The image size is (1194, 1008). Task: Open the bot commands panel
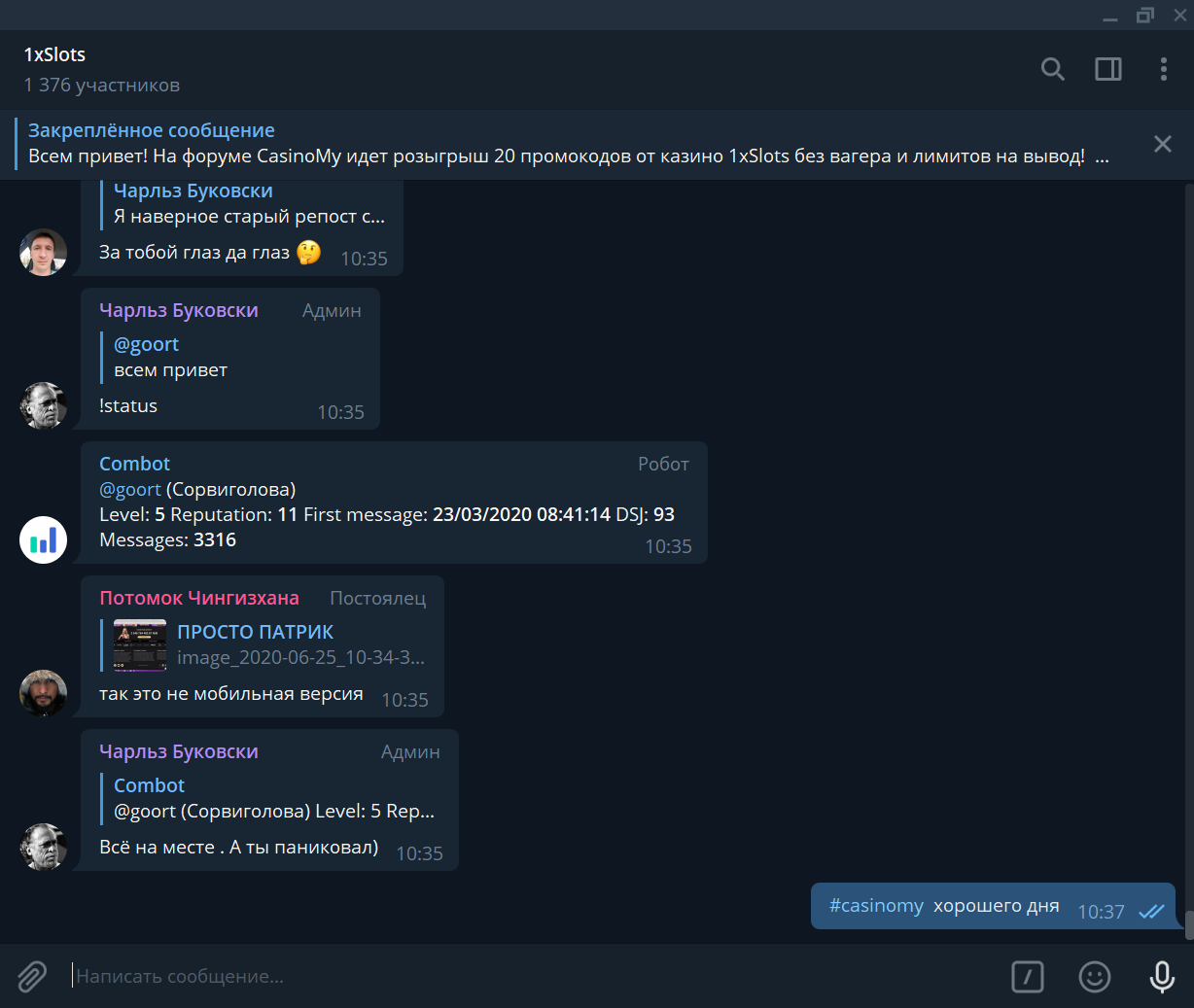(x=1028, y=977)
